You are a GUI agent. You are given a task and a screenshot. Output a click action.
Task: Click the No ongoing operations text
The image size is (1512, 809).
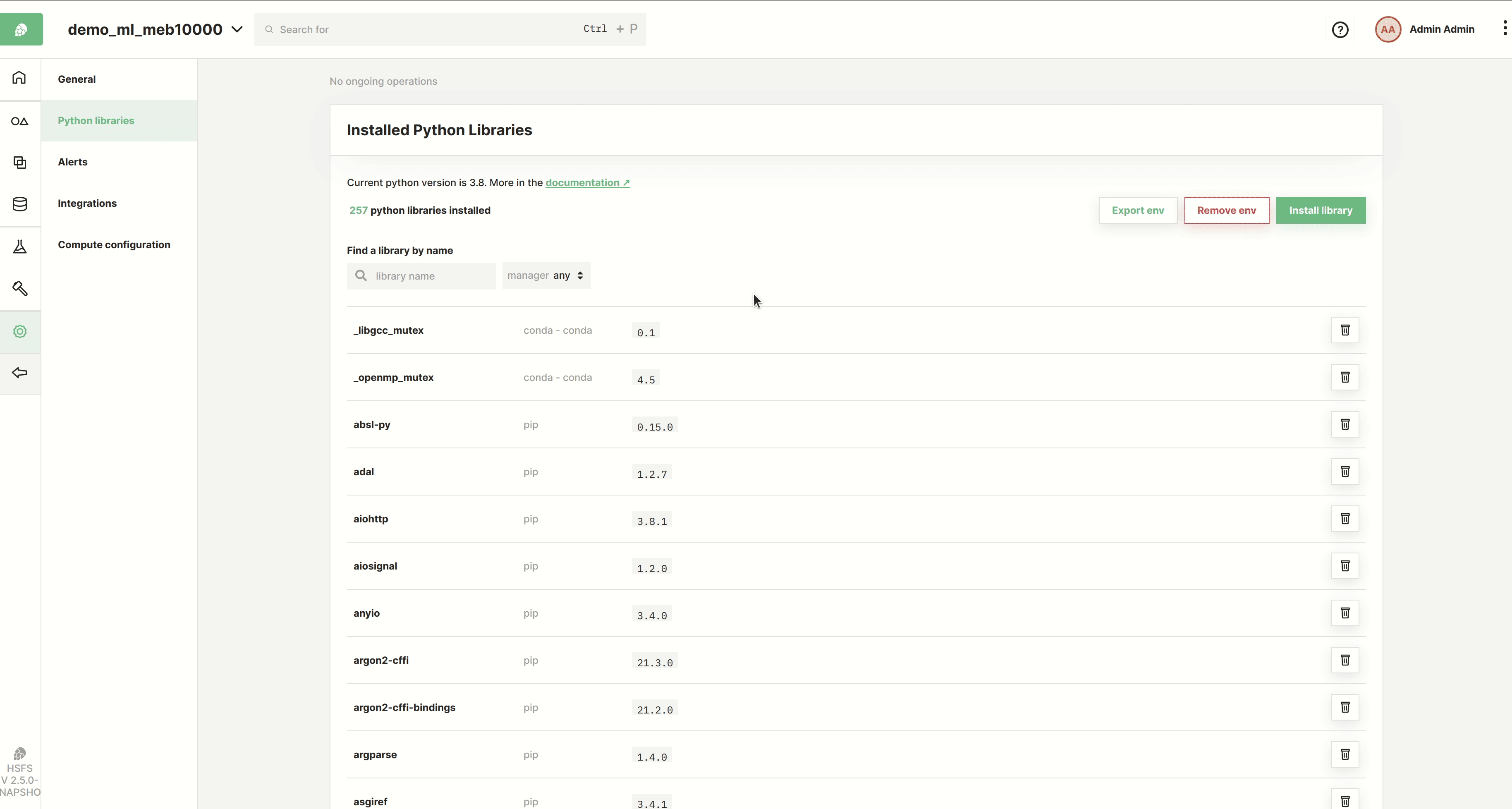click(x=383, y=81)
